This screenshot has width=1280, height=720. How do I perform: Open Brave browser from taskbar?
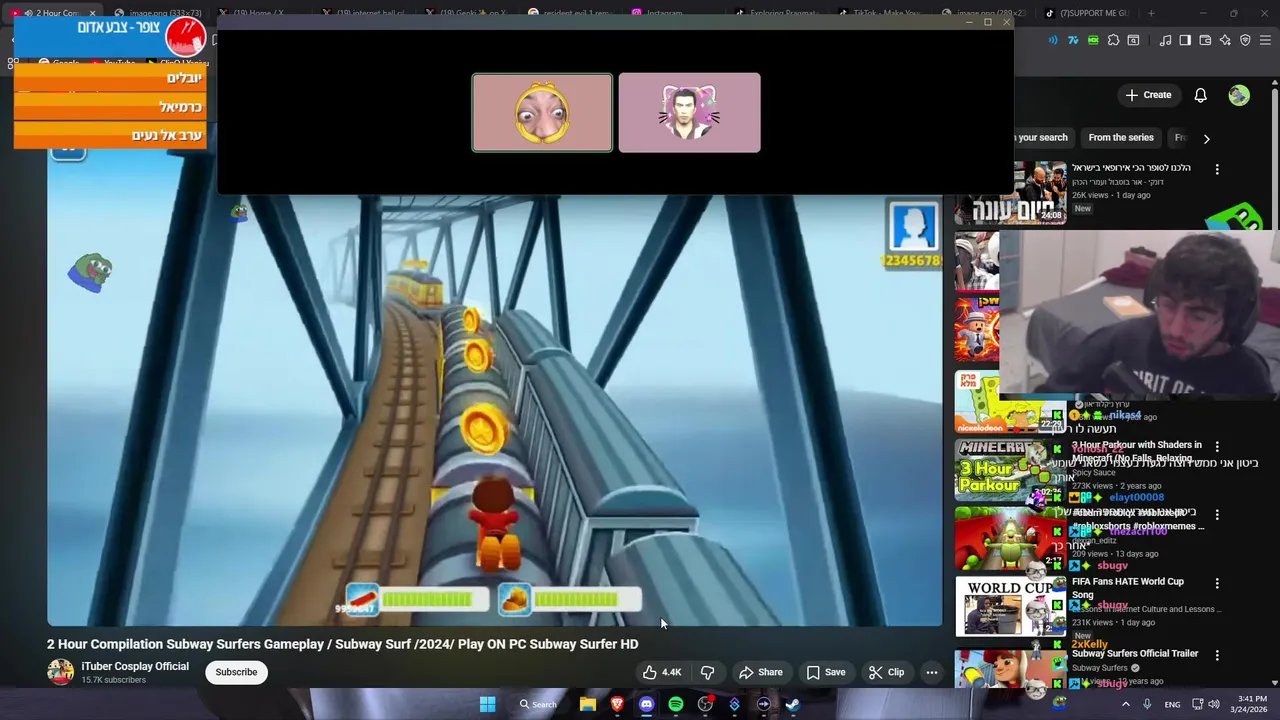[x=617, y=704]
